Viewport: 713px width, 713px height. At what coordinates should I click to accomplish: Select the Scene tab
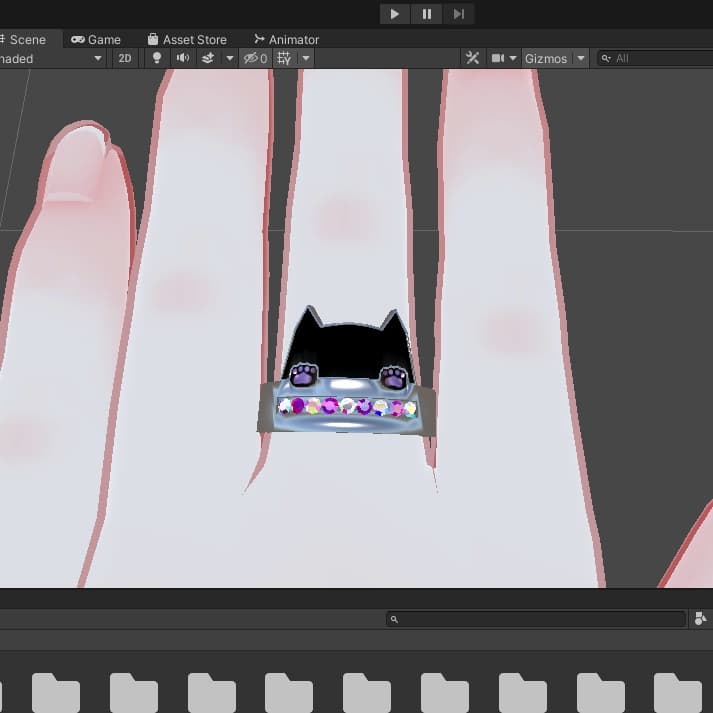click(x=25, y=40)
